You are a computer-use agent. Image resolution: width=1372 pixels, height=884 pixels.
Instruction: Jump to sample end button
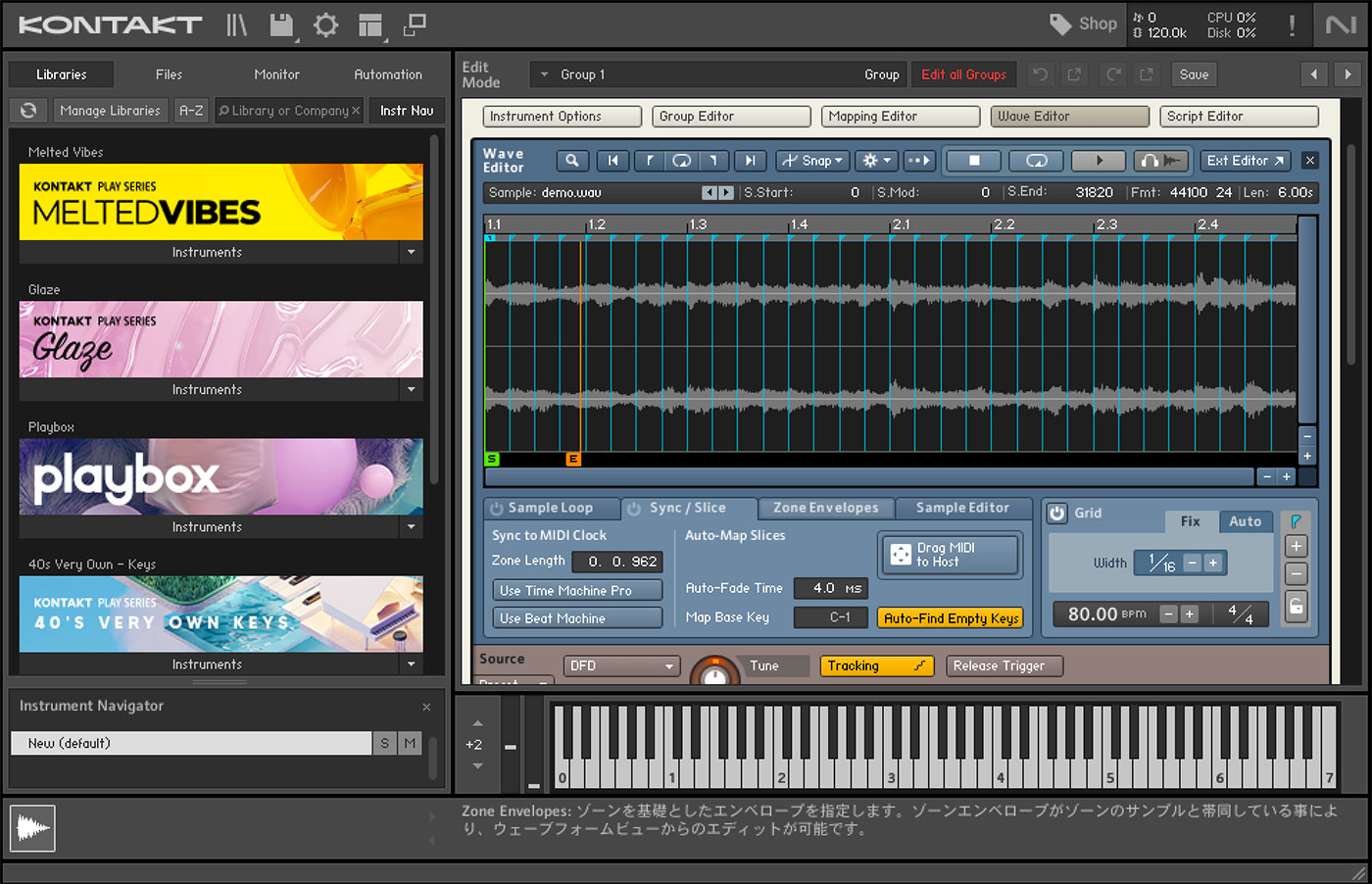click(x=750, y=161)
